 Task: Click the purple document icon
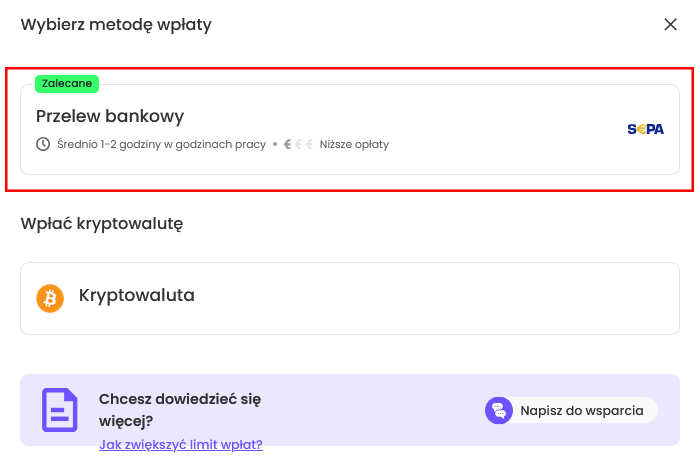[59, 410]
